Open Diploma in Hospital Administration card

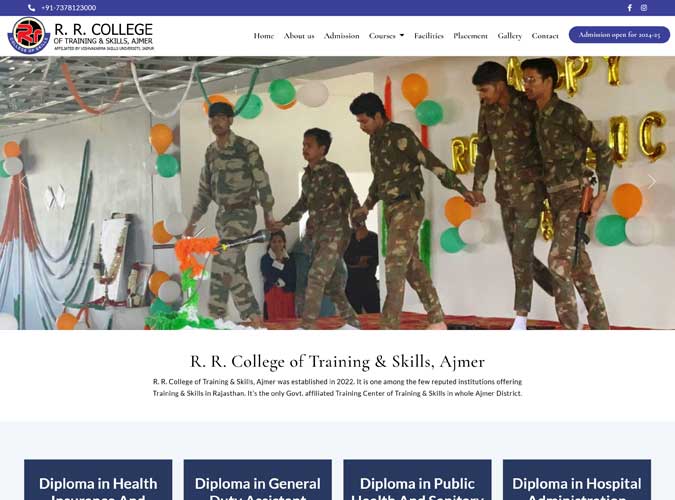click(x=577, y=480)
